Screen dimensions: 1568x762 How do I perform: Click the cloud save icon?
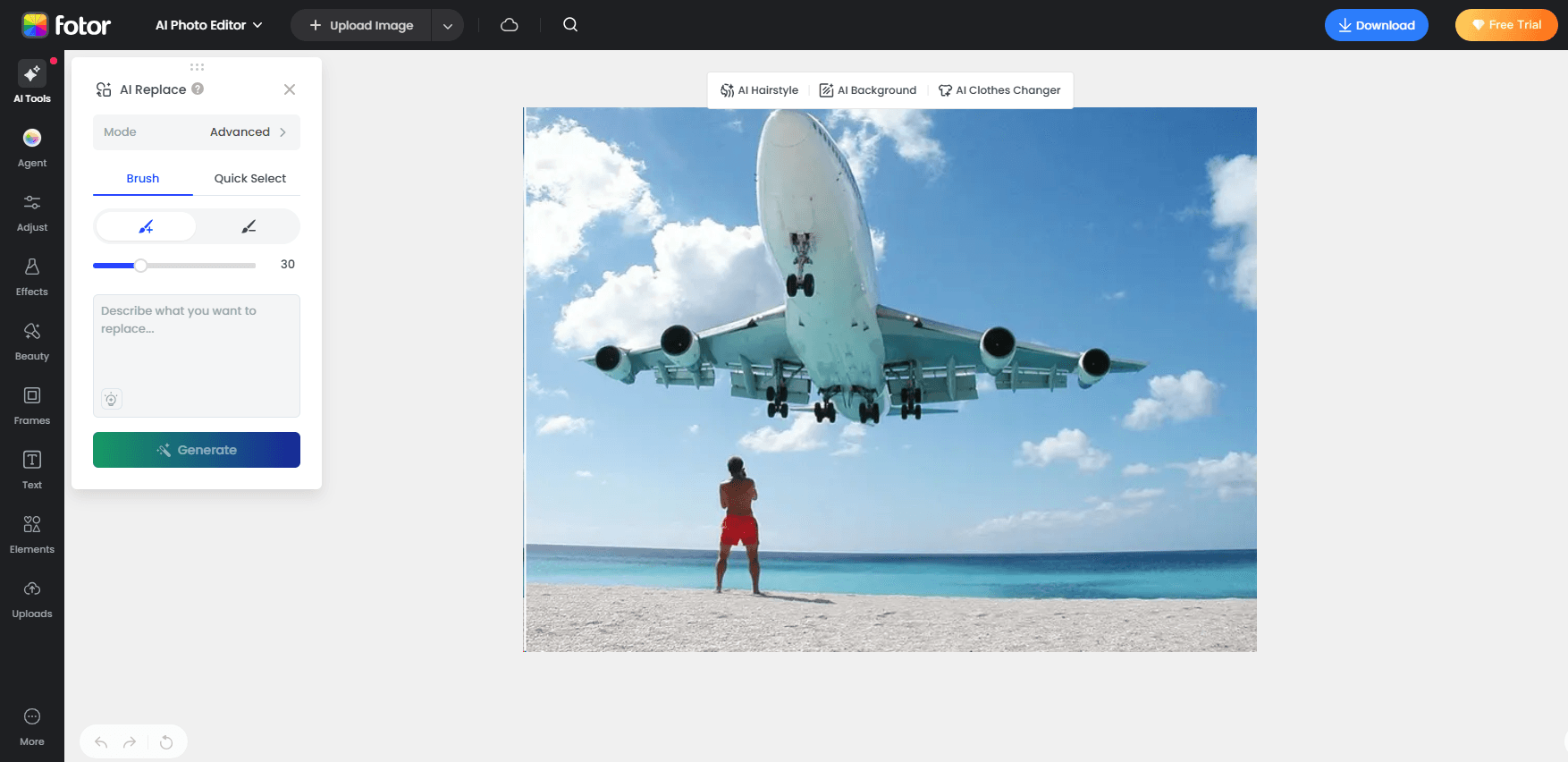(x=510, y=25)
